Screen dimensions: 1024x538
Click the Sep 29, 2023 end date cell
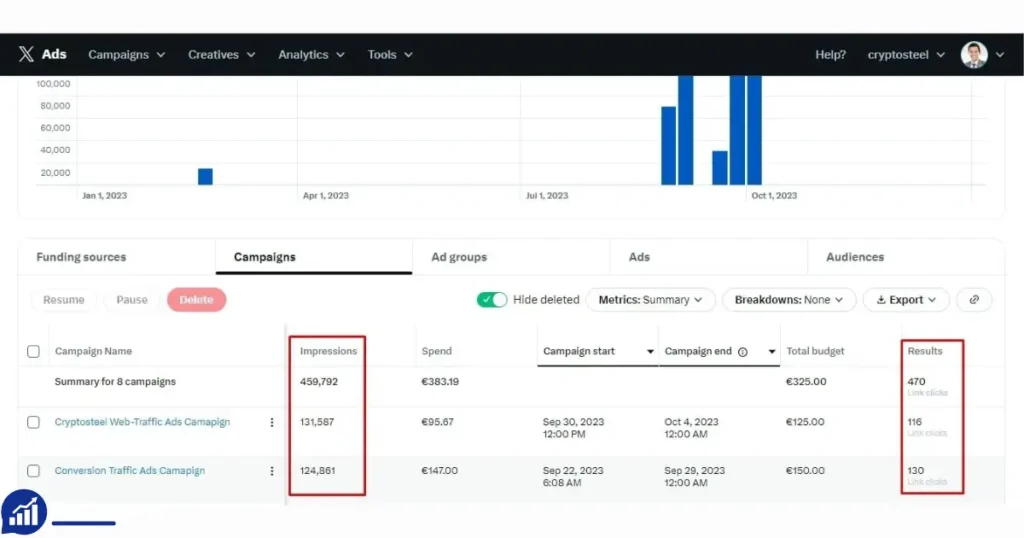(x=695, y=477)
